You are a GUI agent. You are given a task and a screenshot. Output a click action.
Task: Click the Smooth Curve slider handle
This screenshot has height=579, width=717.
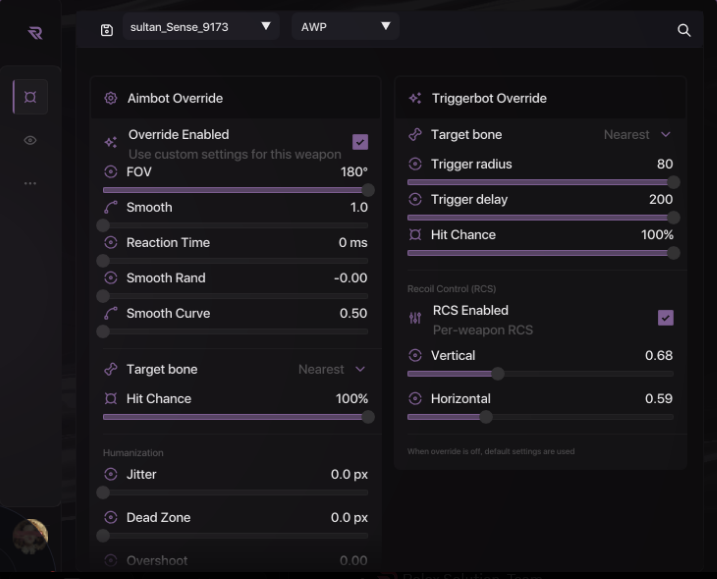pos(103,331)
